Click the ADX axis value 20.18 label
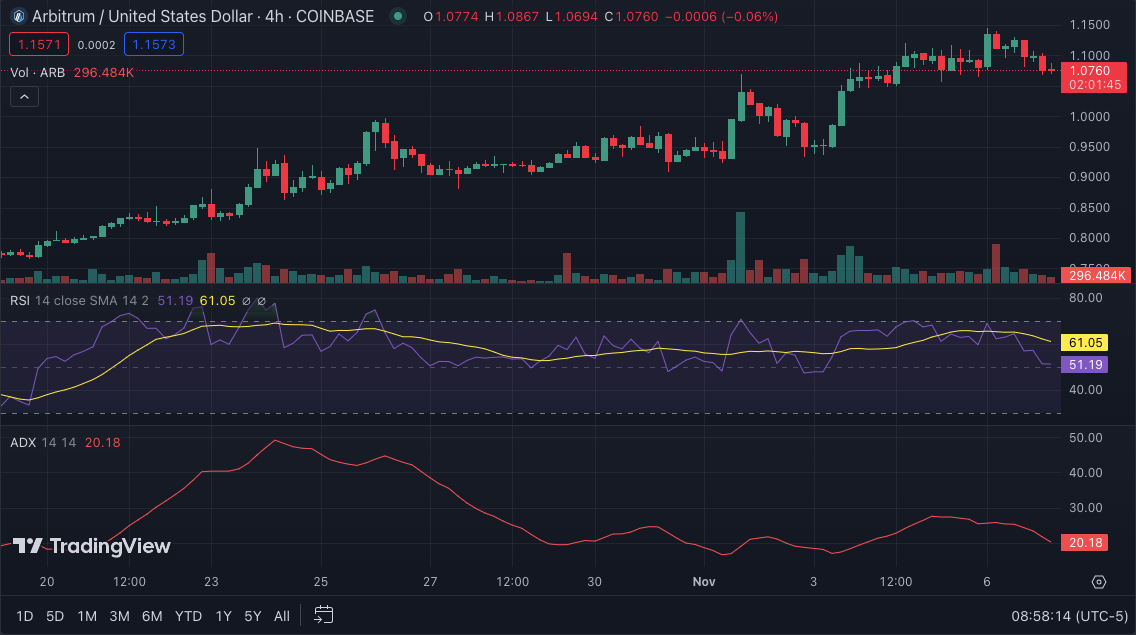 1085,542
